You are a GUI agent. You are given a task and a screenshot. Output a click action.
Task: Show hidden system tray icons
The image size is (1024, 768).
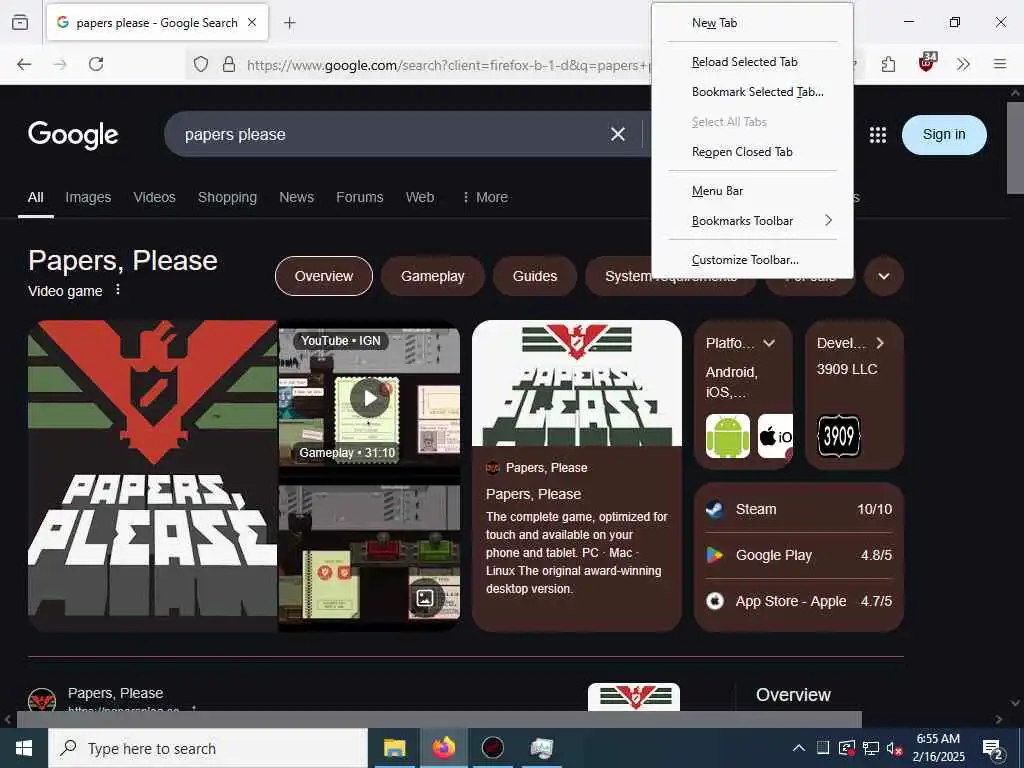pos(799,748)
